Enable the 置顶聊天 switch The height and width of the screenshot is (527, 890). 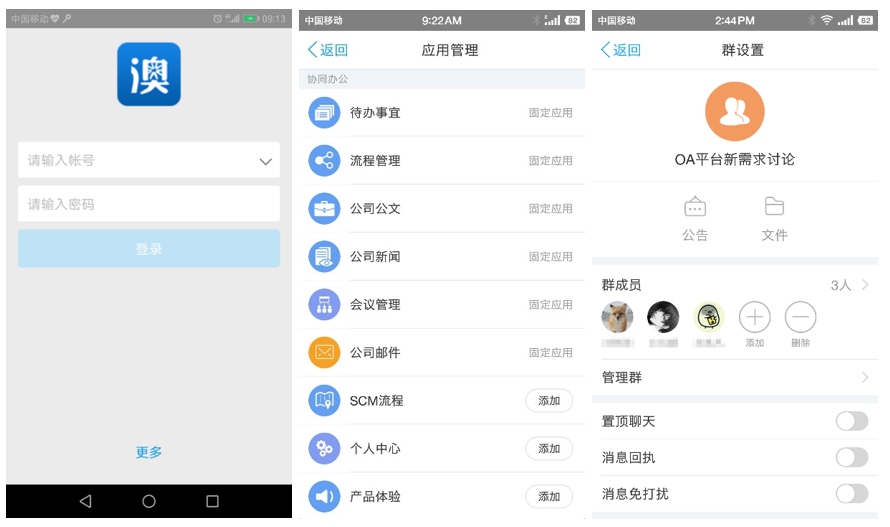[x=851, y=421]
